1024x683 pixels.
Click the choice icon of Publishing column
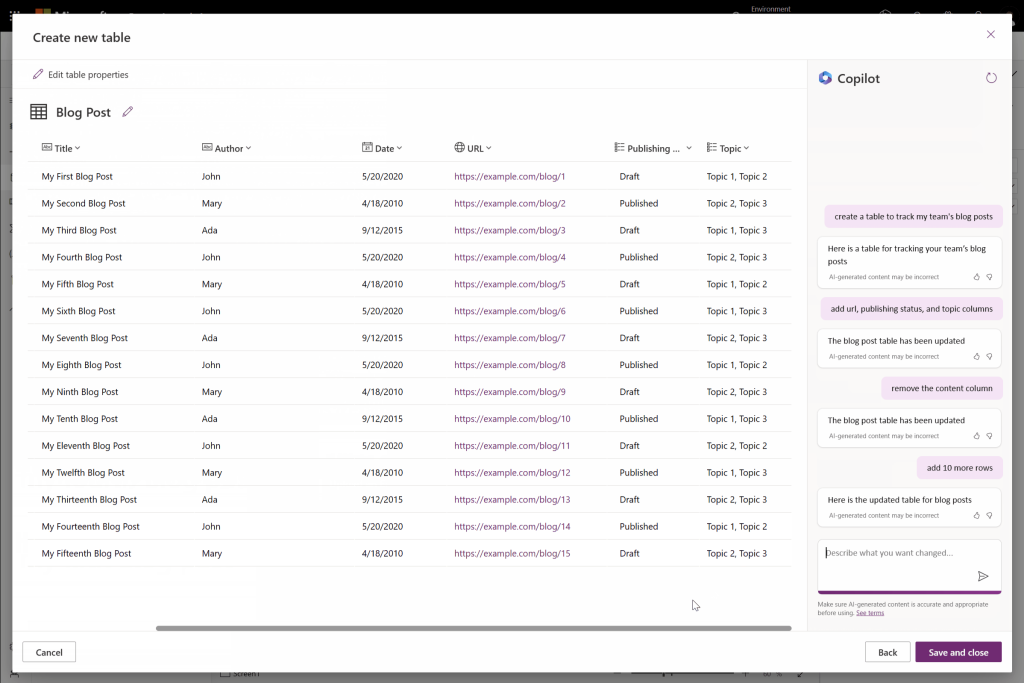[619, 148]
